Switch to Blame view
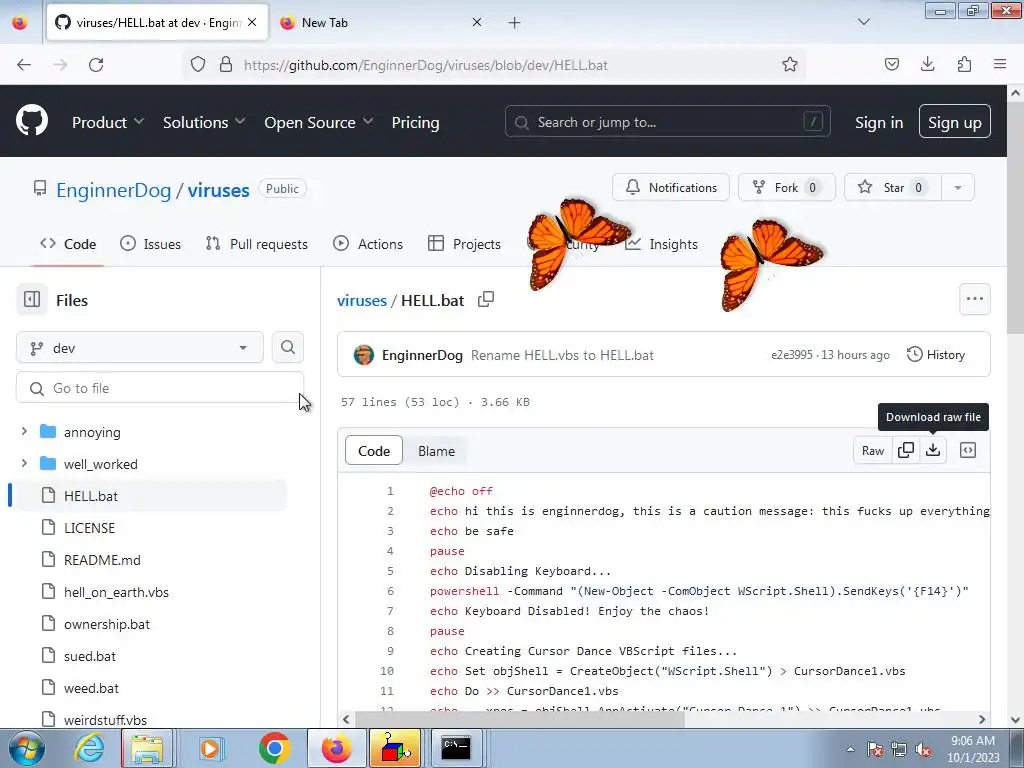The image size is (1024, 768). (436, 451)
